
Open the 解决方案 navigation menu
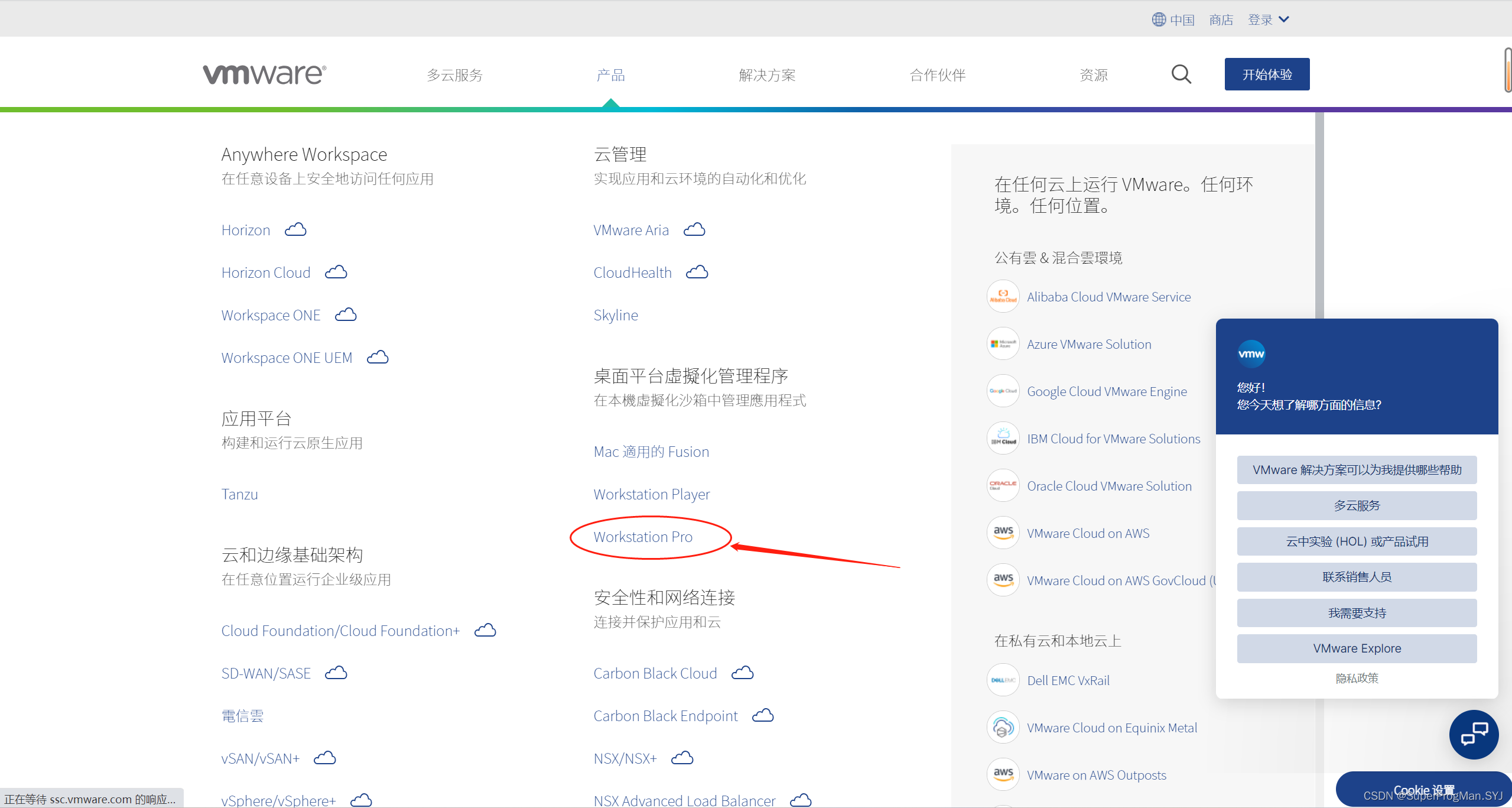pos(767,75)
